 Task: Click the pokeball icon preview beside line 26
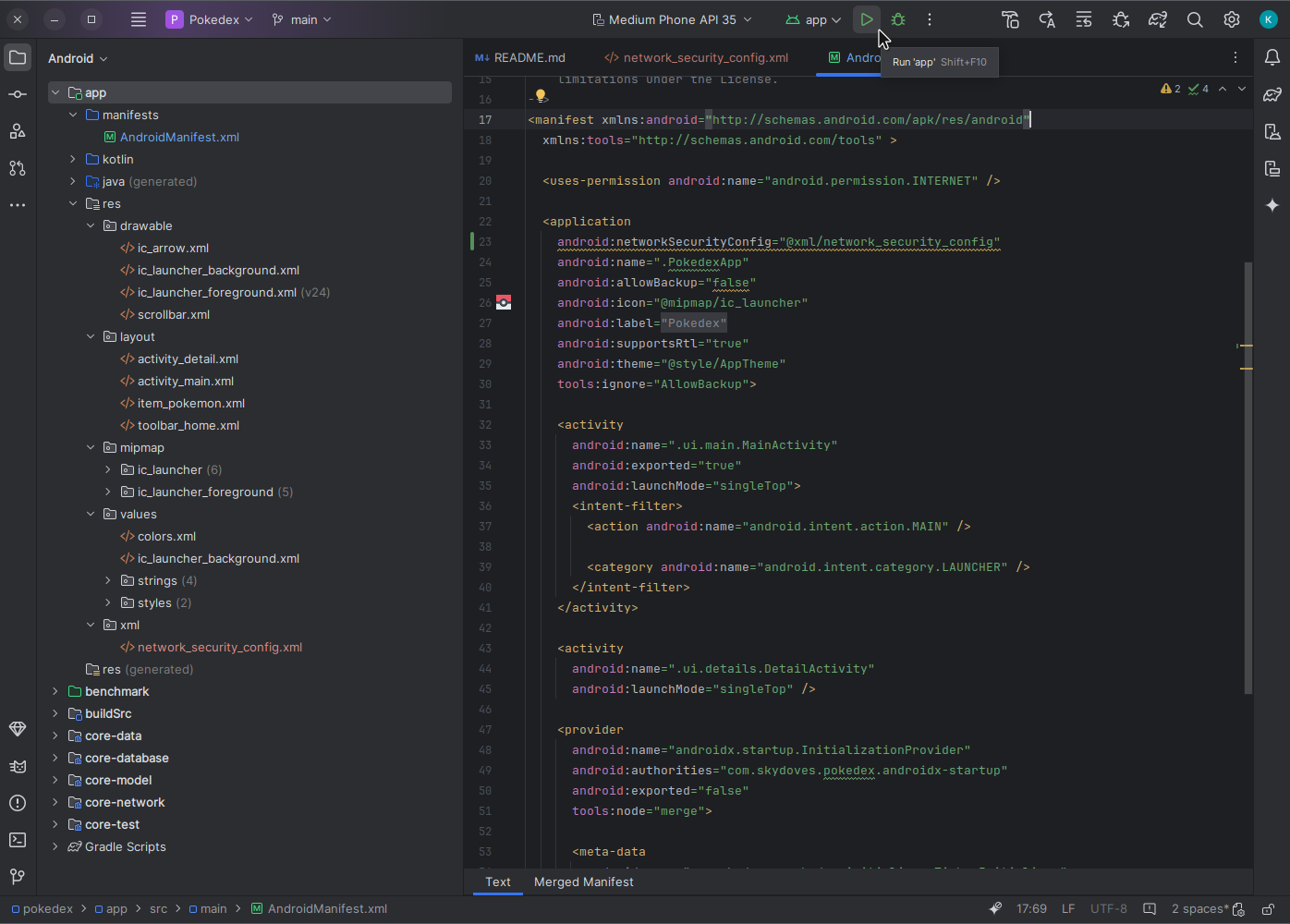503,302
